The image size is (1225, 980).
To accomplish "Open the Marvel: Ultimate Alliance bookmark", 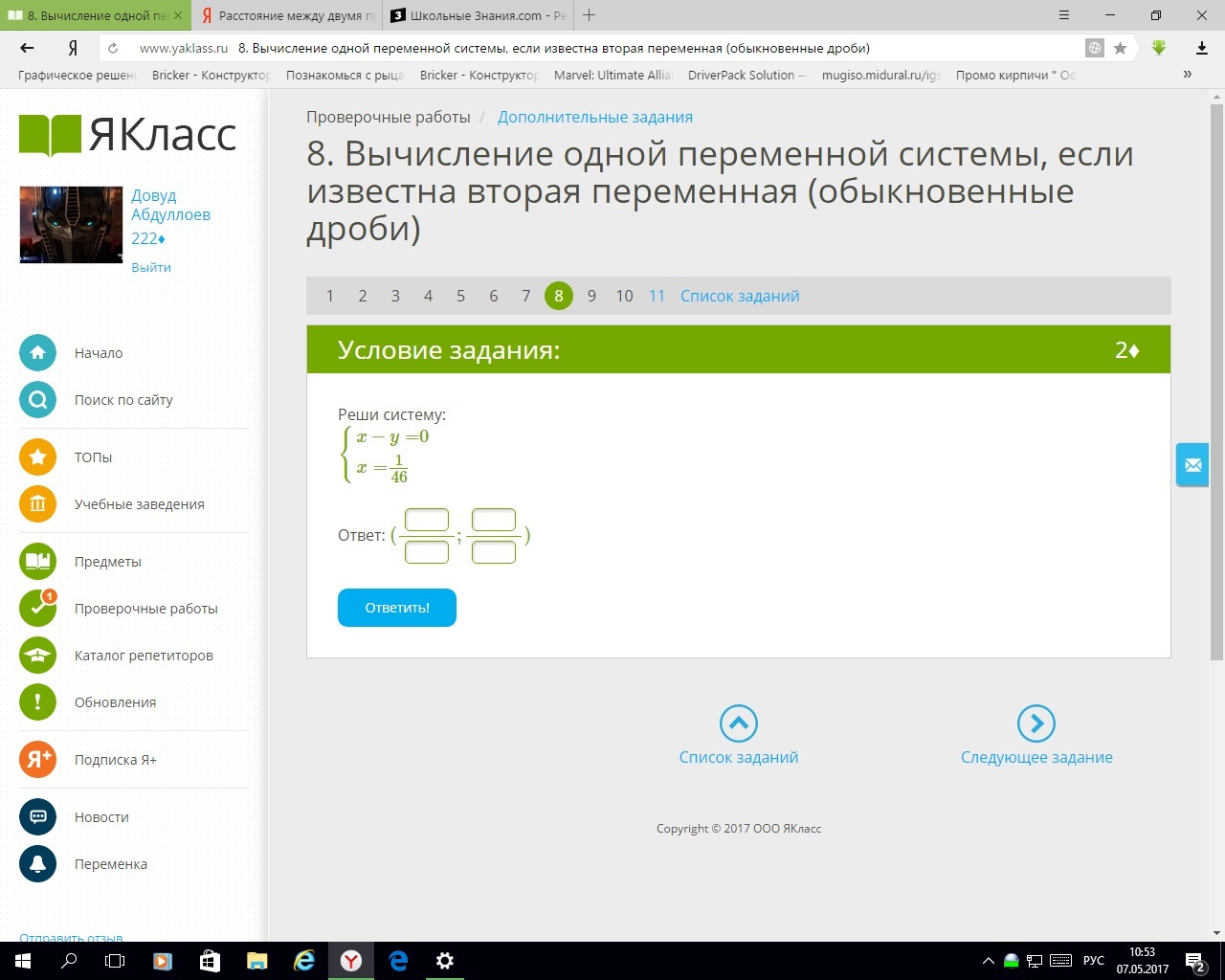I will (612, 75).
